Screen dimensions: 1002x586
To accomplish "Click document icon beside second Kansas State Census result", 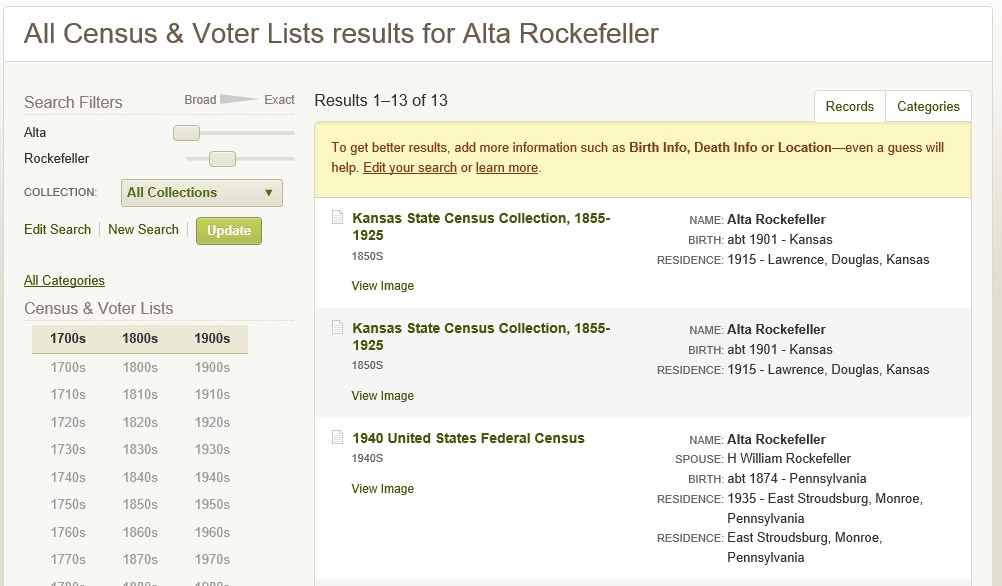I will [337, 327].
